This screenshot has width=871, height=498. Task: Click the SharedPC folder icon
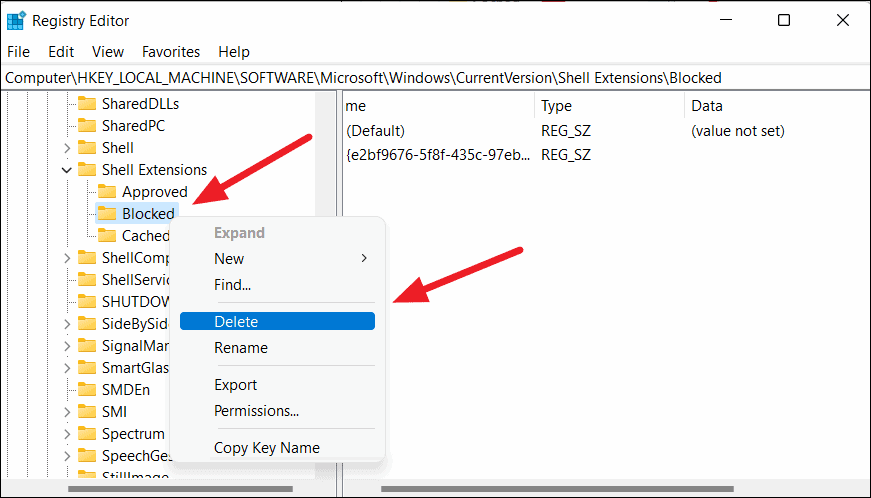(x=87, y=125)
